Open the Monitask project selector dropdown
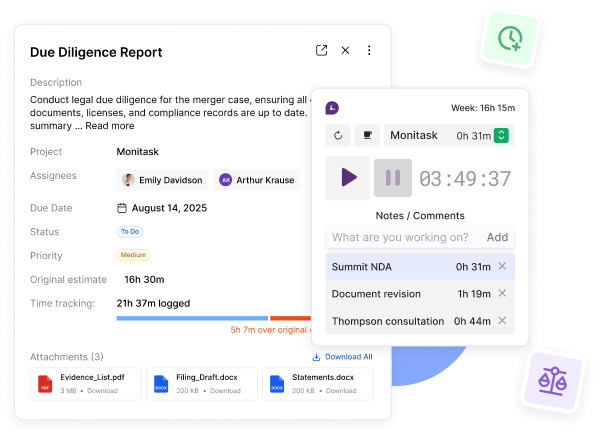This screenshot has height=438, width=600. coord(449,135)
